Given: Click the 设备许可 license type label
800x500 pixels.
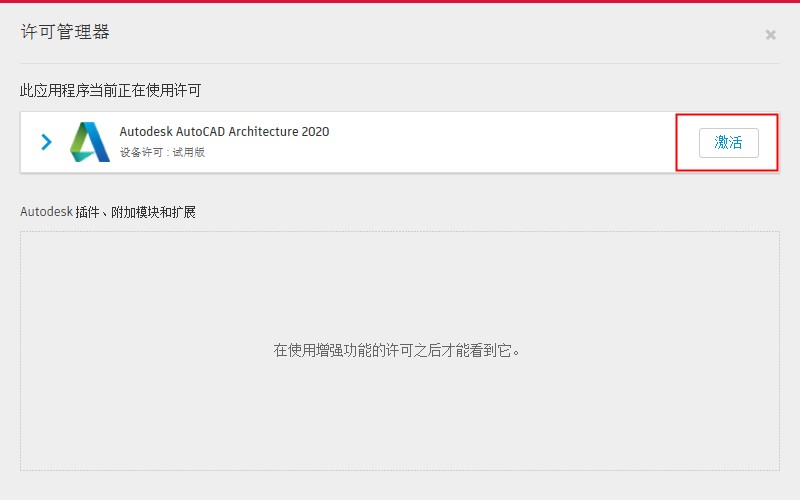Looking at the screenshot, I should [142, 153].
